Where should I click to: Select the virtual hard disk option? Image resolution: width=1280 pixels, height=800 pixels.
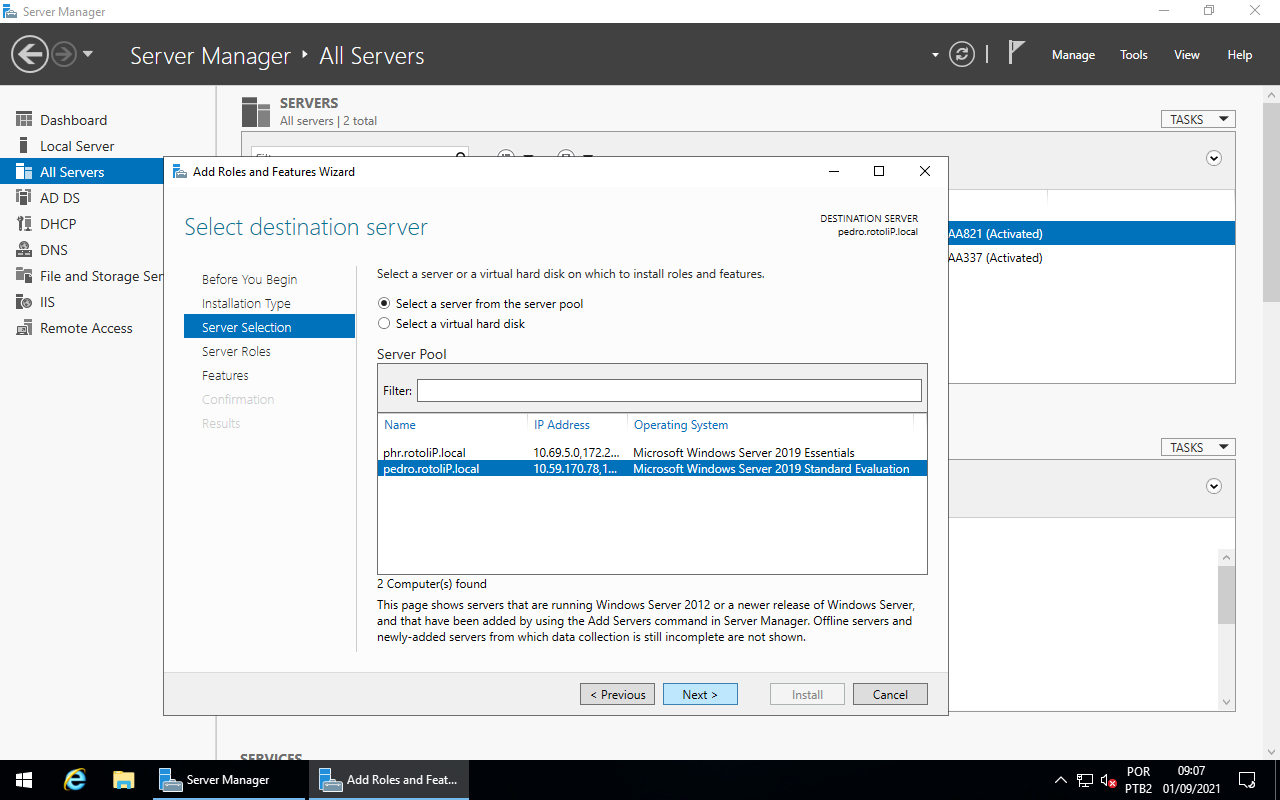pos(384,323)
